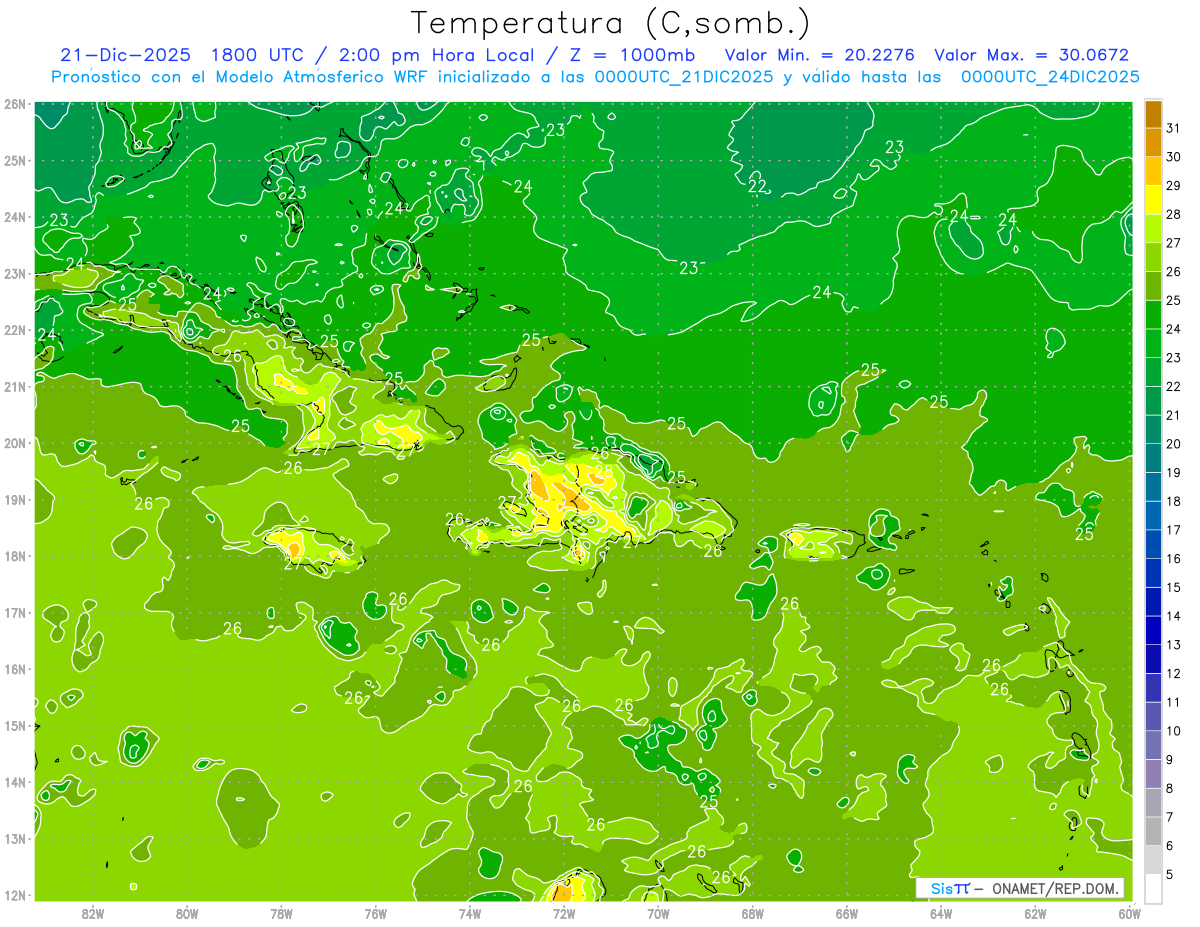Viewport: 1200px width, 927px height.
Task: Click the '12N' latitude axis label
Action: (15, 895)
